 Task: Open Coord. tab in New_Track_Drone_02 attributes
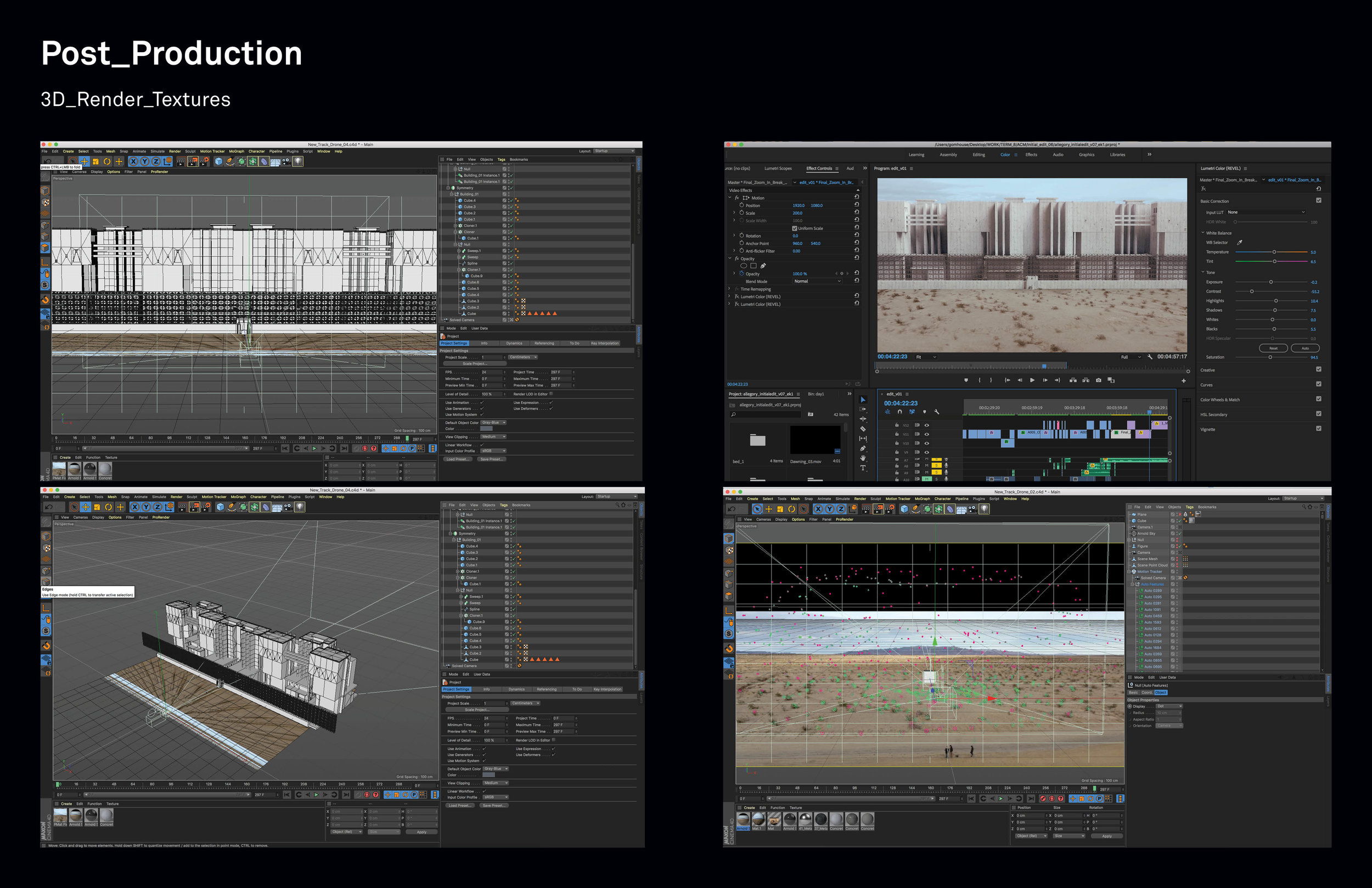coord(1146,693)
